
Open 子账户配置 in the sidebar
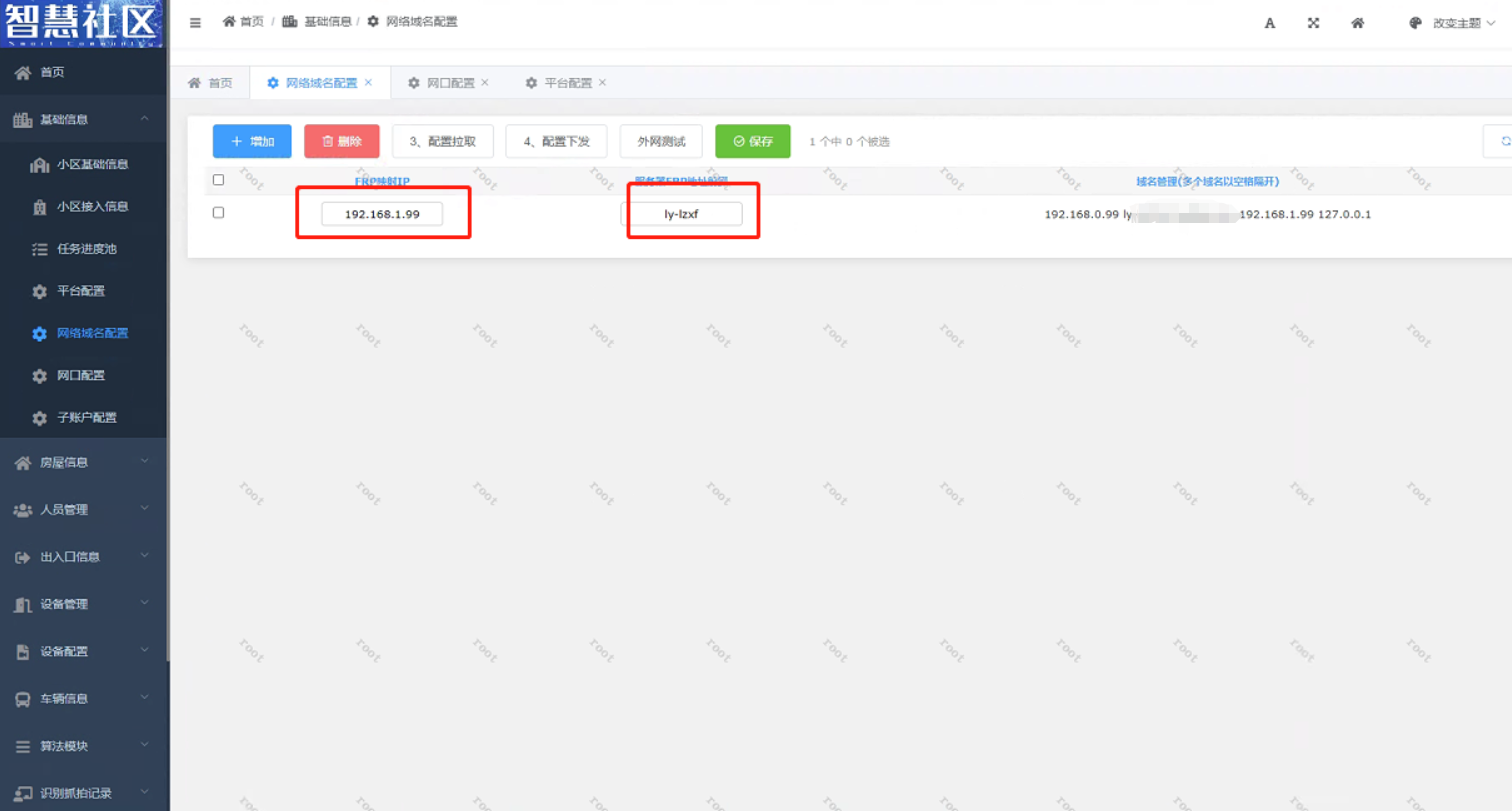click(86, 418)
